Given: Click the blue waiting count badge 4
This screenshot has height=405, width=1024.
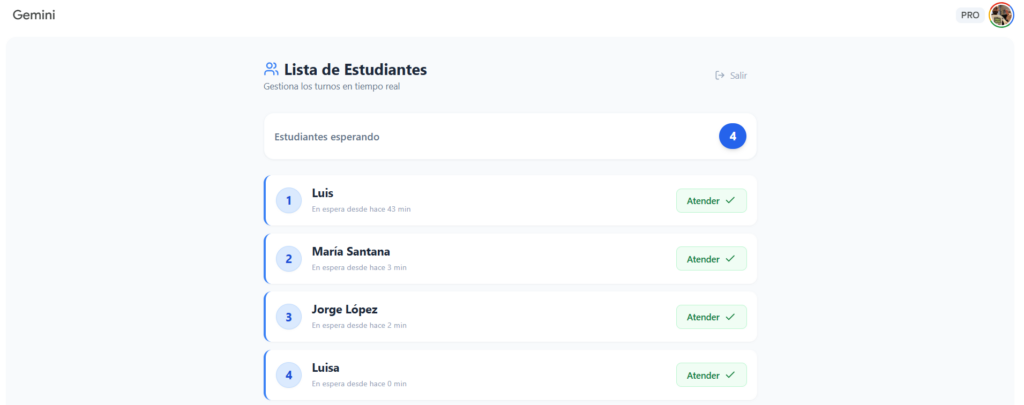Looking at the screenshot, I should coord(732,136).
